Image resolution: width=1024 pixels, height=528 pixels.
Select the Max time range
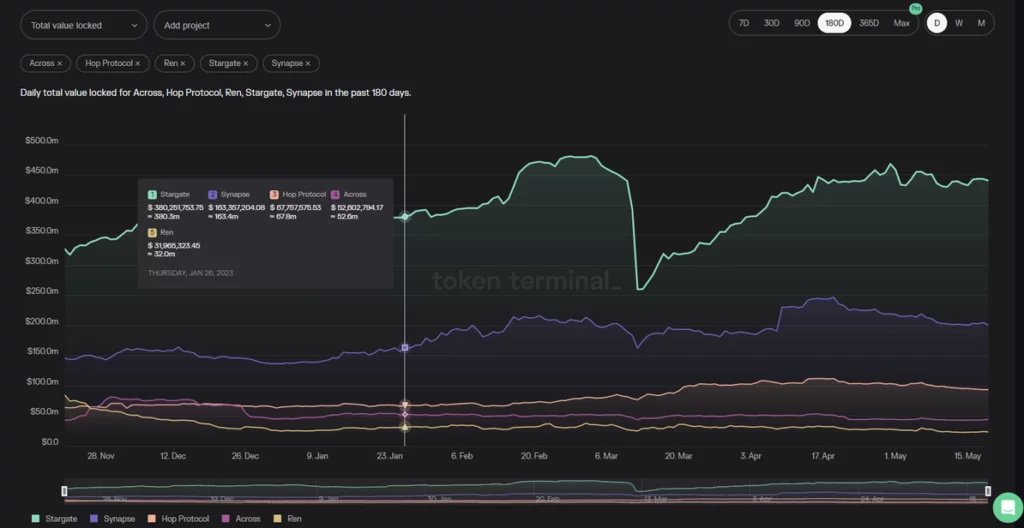tap(901, 23)
